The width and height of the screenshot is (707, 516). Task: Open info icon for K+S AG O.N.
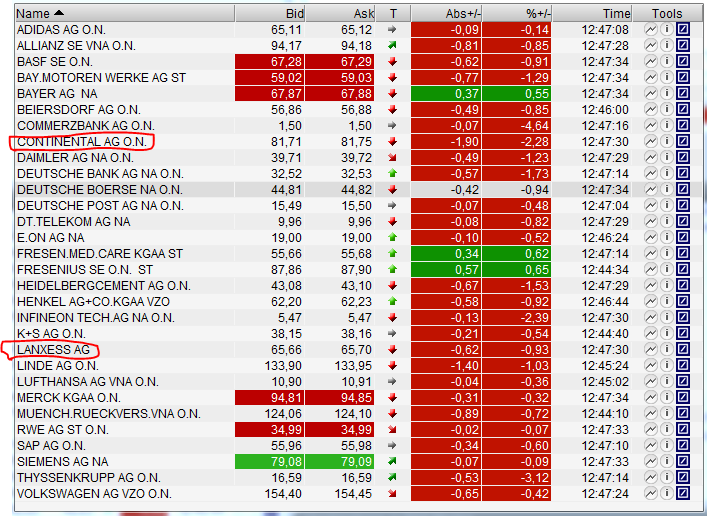[x=667, y=334]
